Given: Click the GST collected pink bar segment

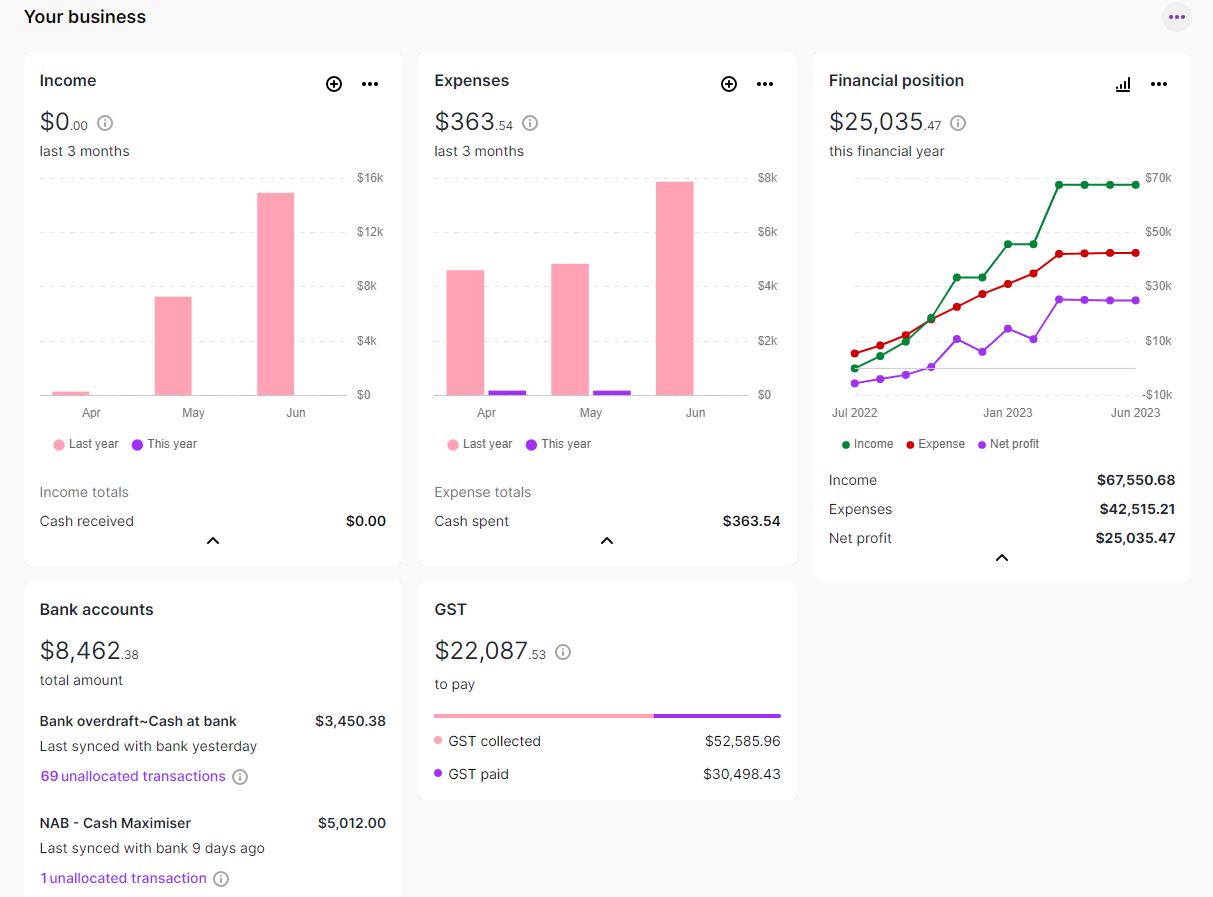Looking at the screenshot, I should click(544, 716).
